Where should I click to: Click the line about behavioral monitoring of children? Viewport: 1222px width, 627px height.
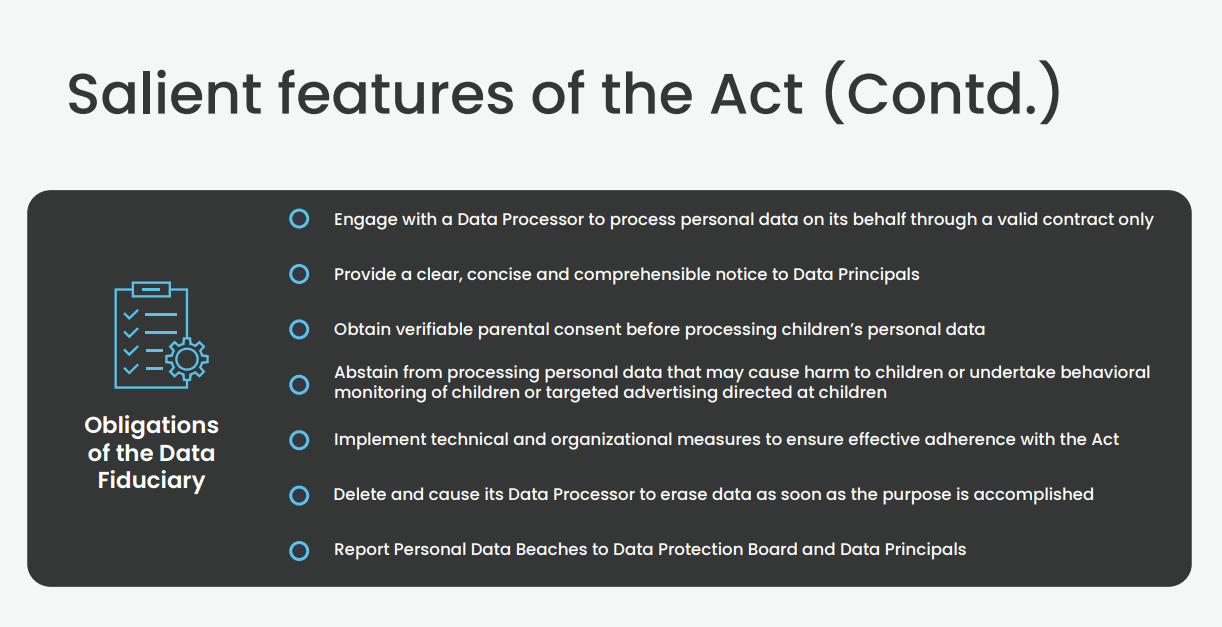pyautogui.click(x=742, y=372)
